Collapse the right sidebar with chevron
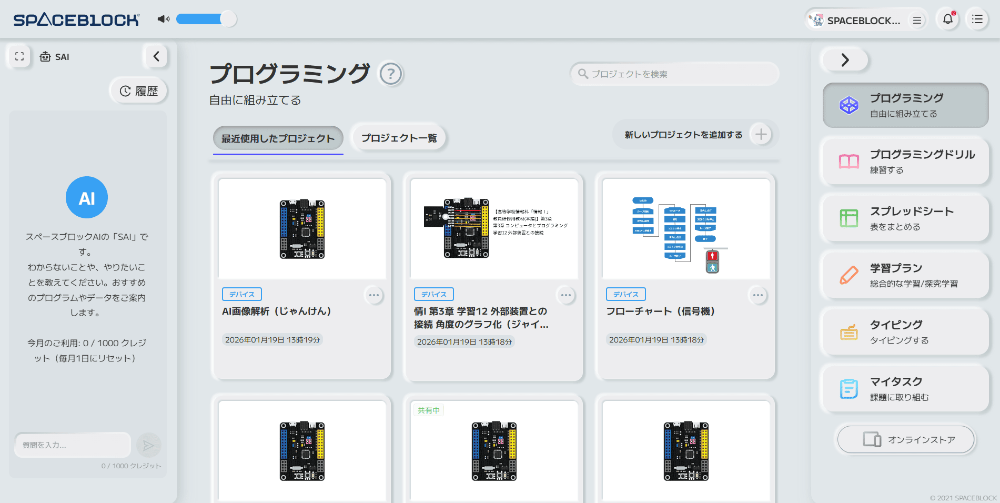This screenshot has width=1000, height=503. 845,60
